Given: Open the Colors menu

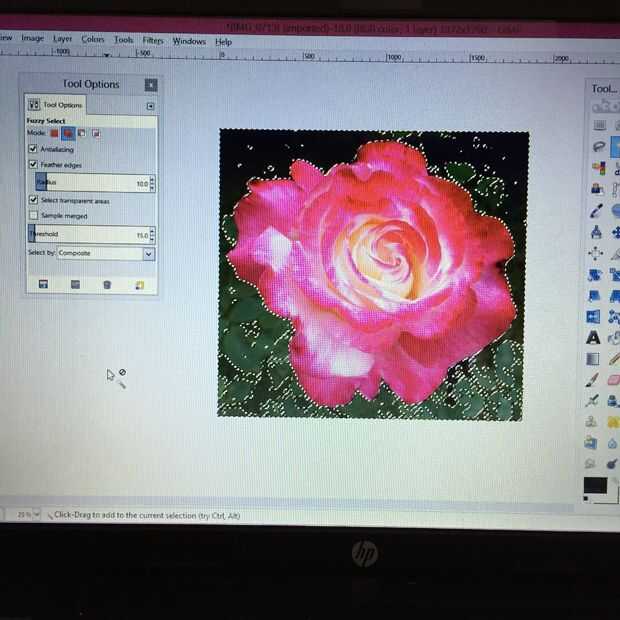Looking at the screenshot, I should click(x=93, y=39).
